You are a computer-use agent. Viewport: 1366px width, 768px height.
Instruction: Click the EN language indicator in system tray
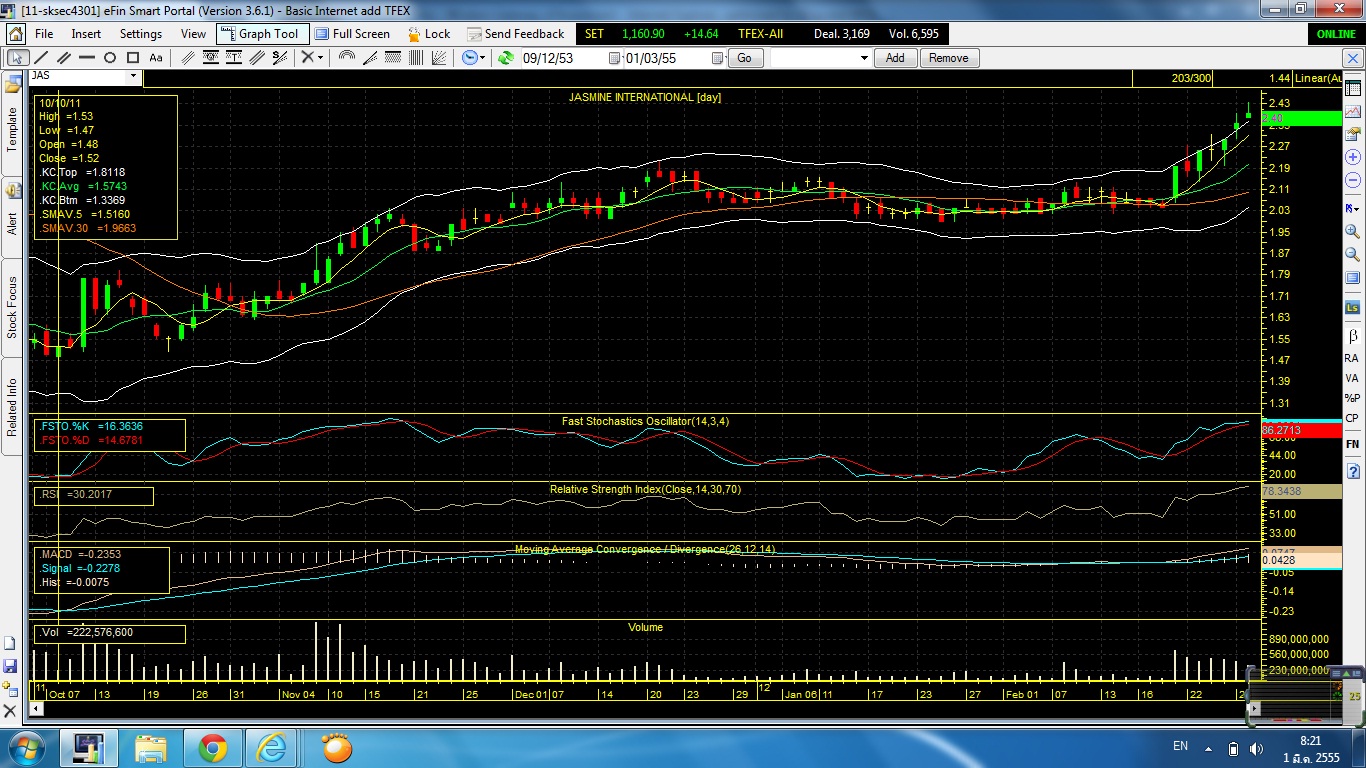[1180, 746]
